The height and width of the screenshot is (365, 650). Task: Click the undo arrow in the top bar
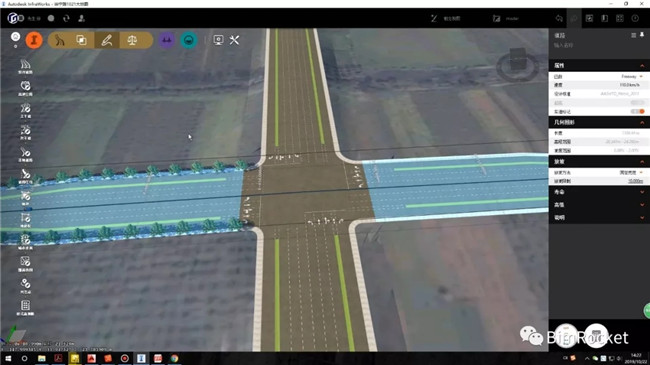click(559, 18)
